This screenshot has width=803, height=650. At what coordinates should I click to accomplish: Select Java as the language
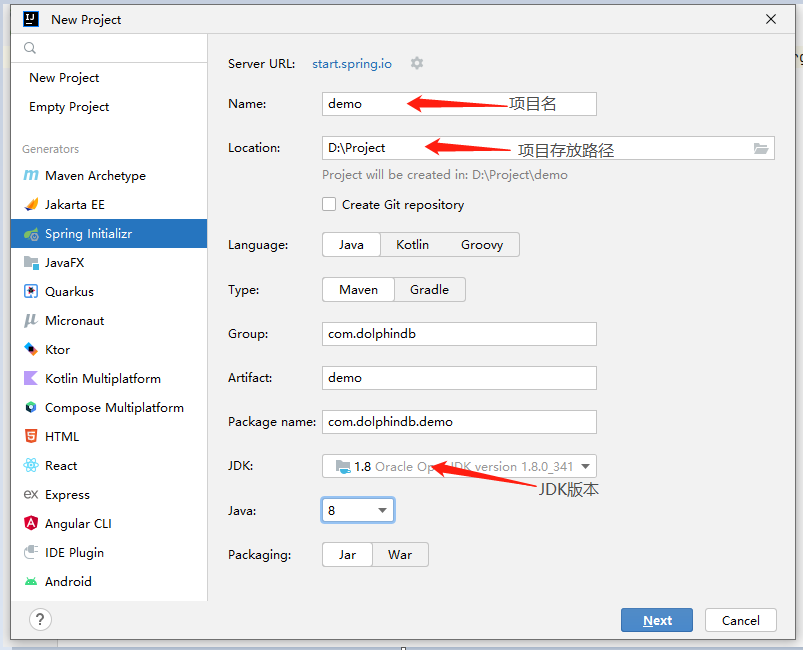click(351, 245)
